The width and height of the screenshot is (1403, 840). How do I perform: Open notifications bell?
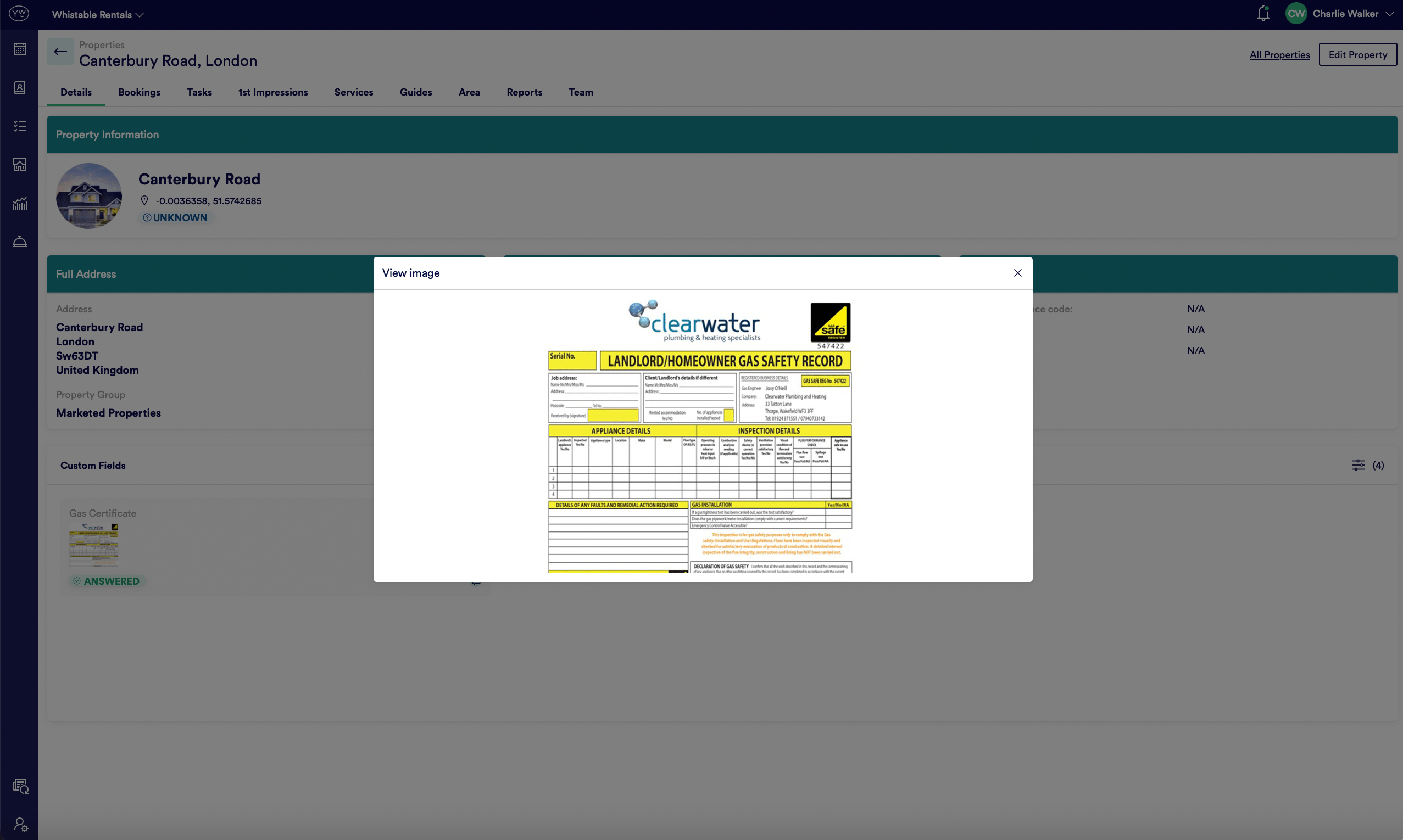click(x=1263, y=14)
